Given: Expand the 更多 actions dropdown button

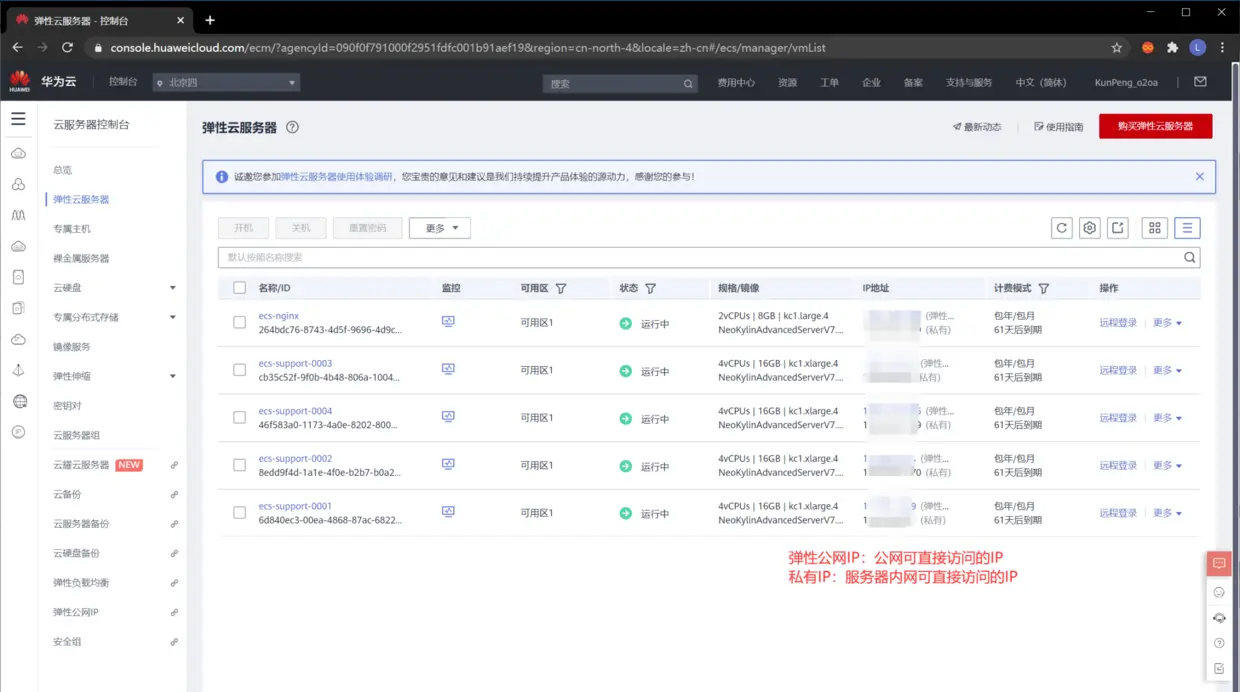Looking at the screenshot, I should (440, 228).
